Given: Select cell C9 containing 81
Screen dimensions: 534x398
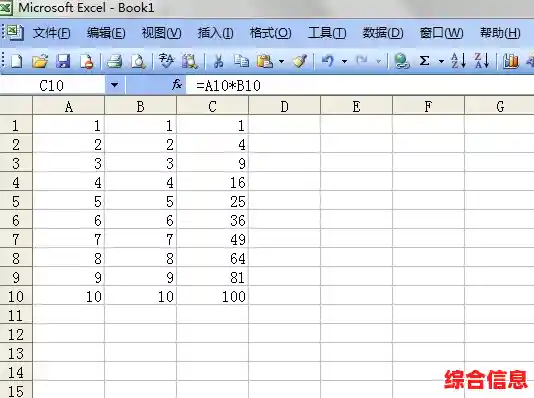Looking at the screenshot, I should [x=213, y=277].
